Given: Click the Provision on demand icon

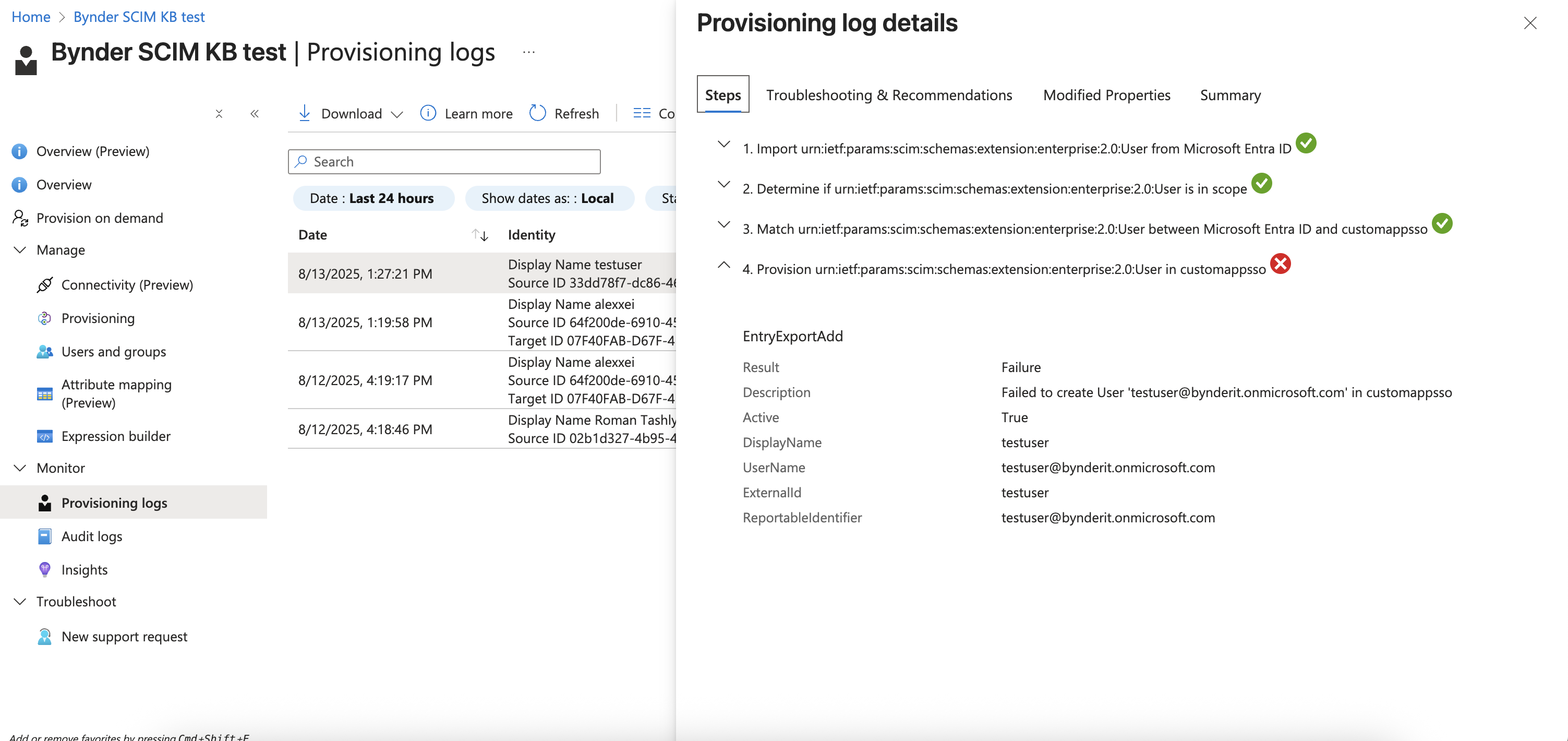Looking at the screenshot, I should [x=20, y=218].
